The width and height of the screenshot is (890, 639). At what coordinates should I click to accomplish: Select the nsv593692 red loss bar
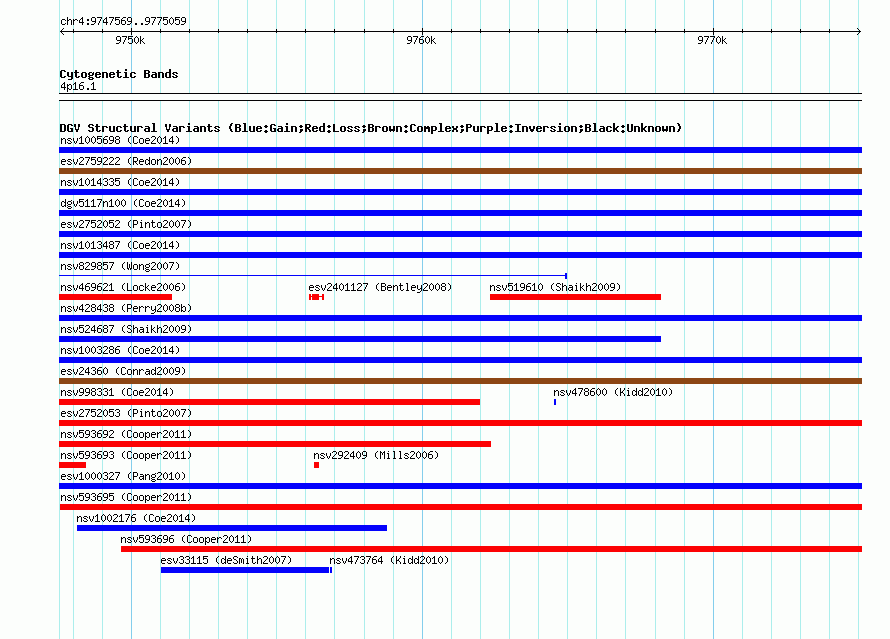(275, 444)
